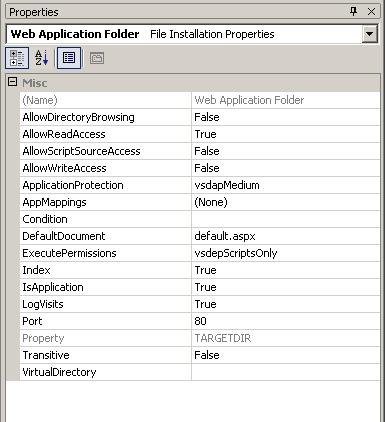Select the LogVisits True value

[x=286, y=304]
